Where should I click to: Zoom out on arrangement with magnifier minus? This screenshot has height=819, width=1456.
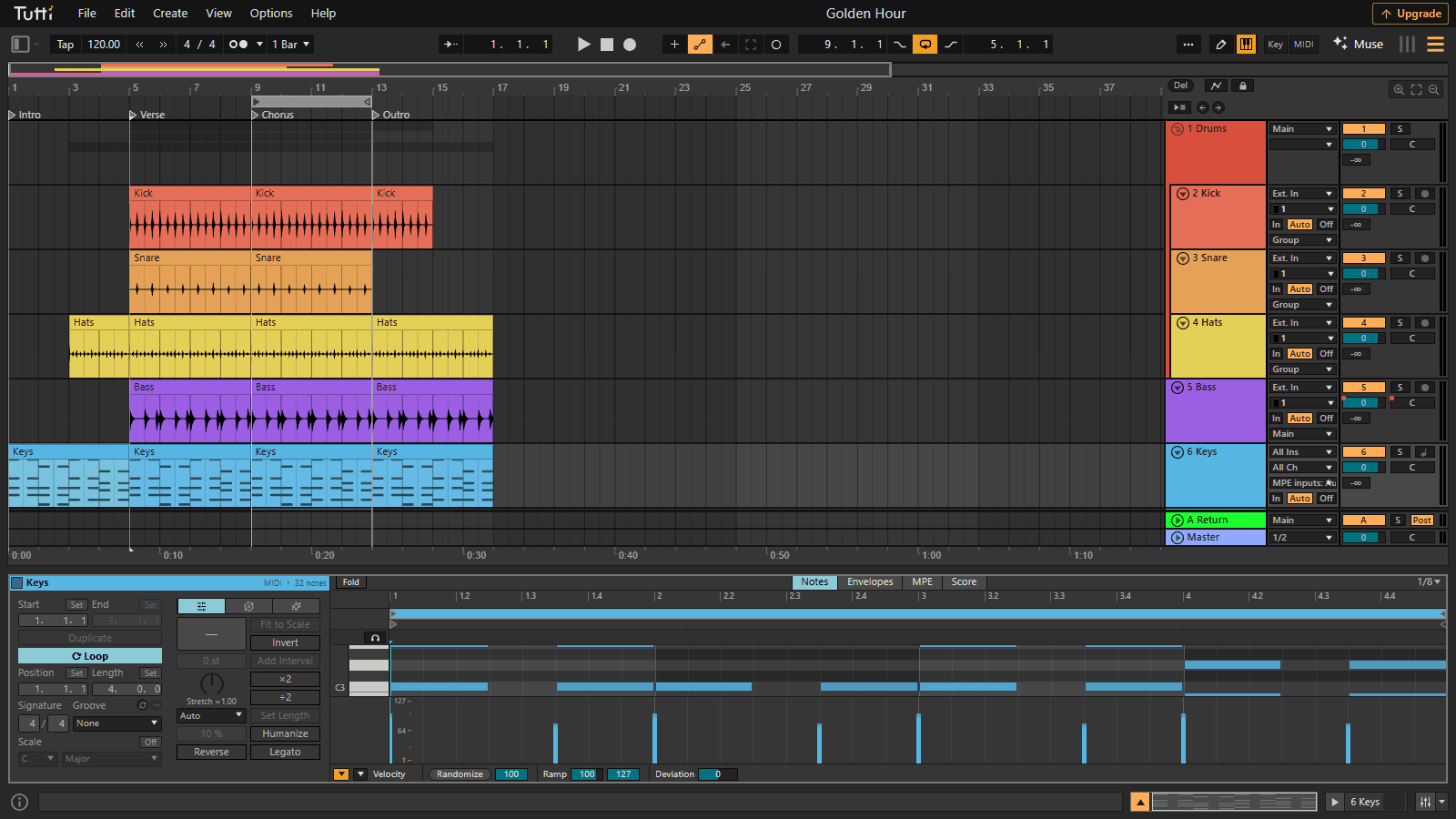(1433, 89)
